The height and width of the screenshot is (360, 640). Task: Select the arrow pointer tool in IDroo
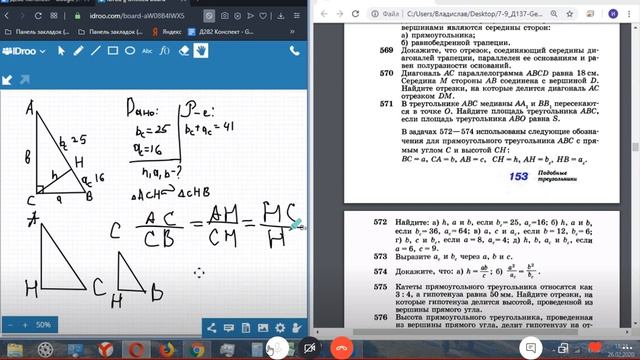pyautogui.click(x=61, y=51)
